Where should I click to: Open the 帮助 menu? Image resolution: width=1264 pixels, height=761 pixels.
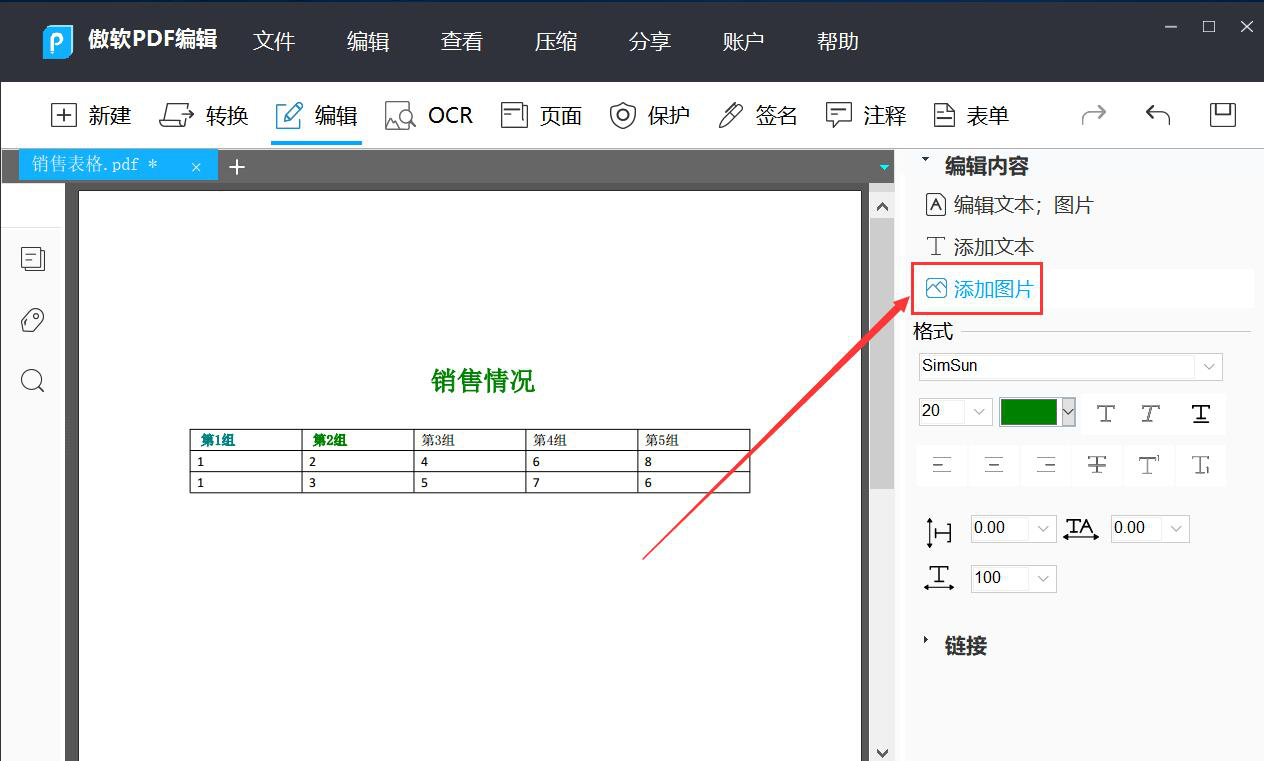point(838,42)
